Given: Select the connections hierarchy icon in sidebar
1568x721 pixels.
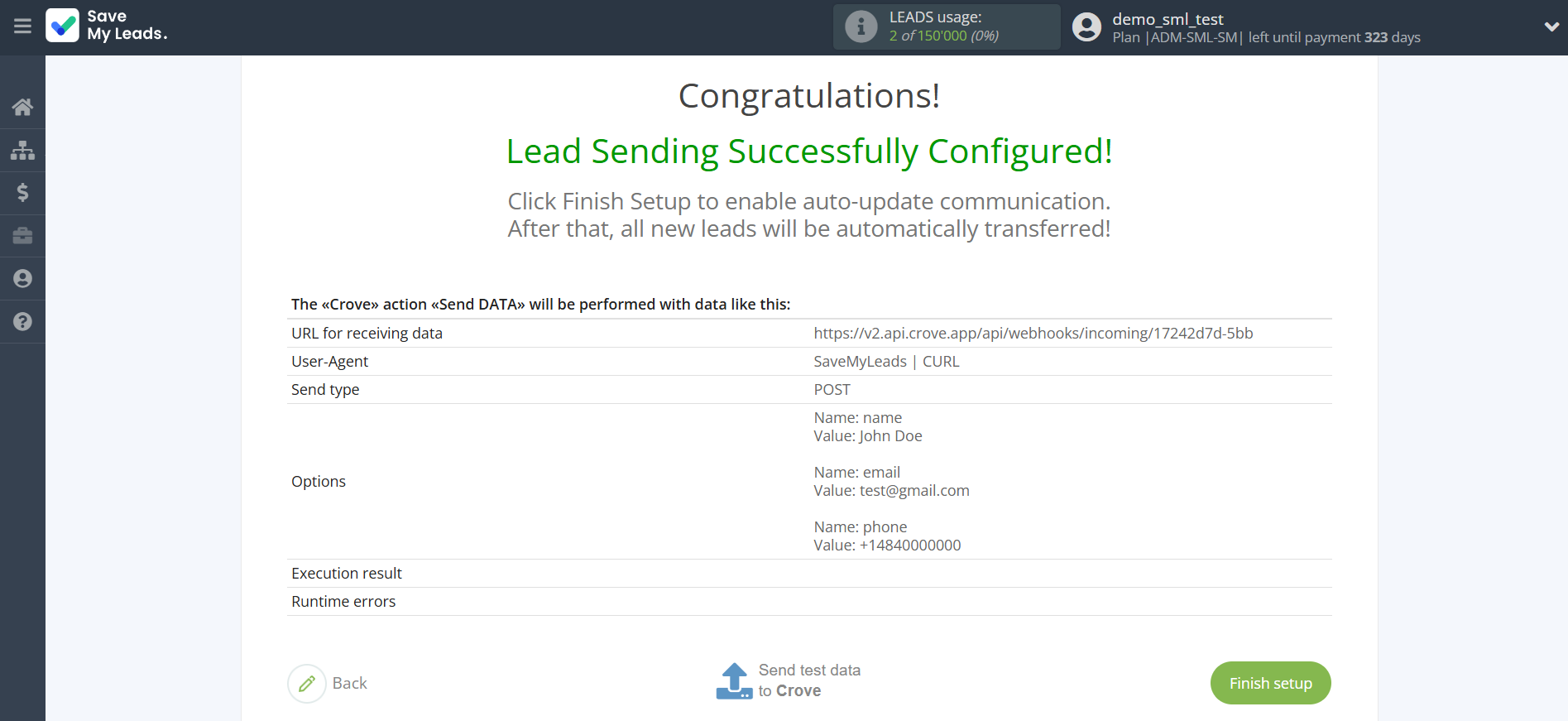Looking at the screenshot, I should coord(22,150).
